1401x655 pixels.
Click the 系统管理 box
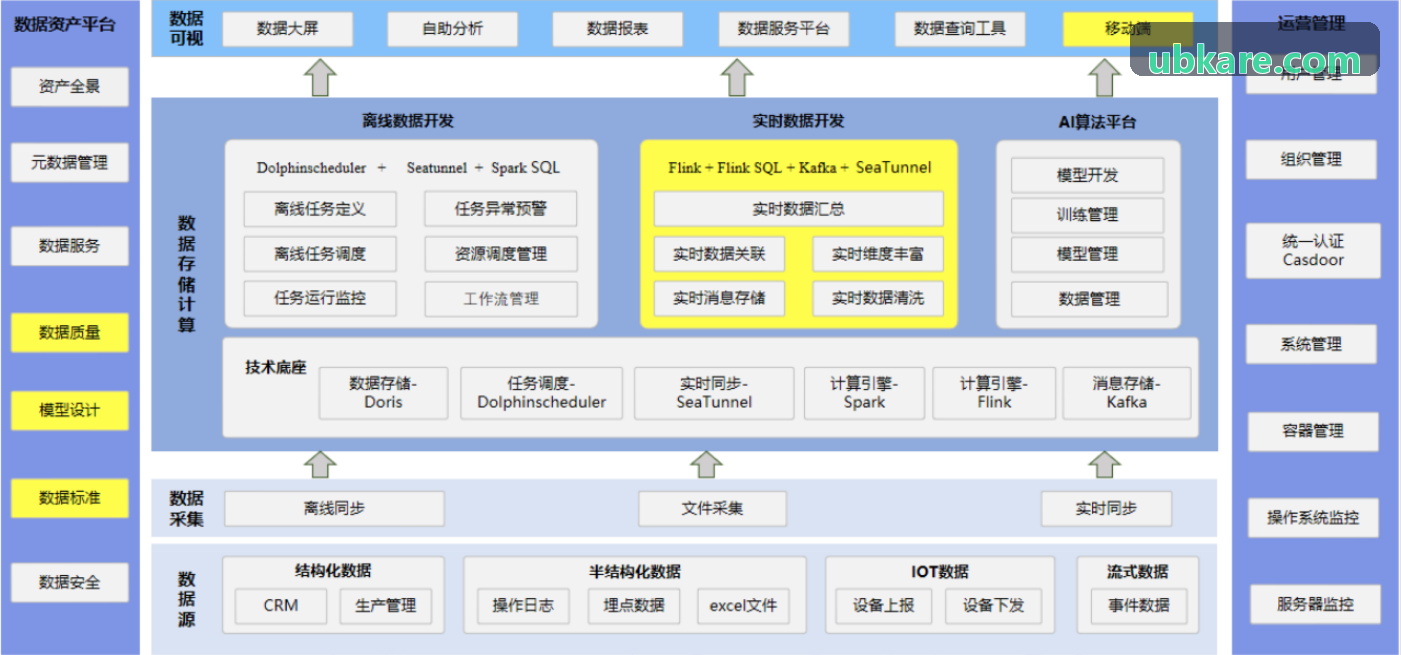click(1311, 345)
